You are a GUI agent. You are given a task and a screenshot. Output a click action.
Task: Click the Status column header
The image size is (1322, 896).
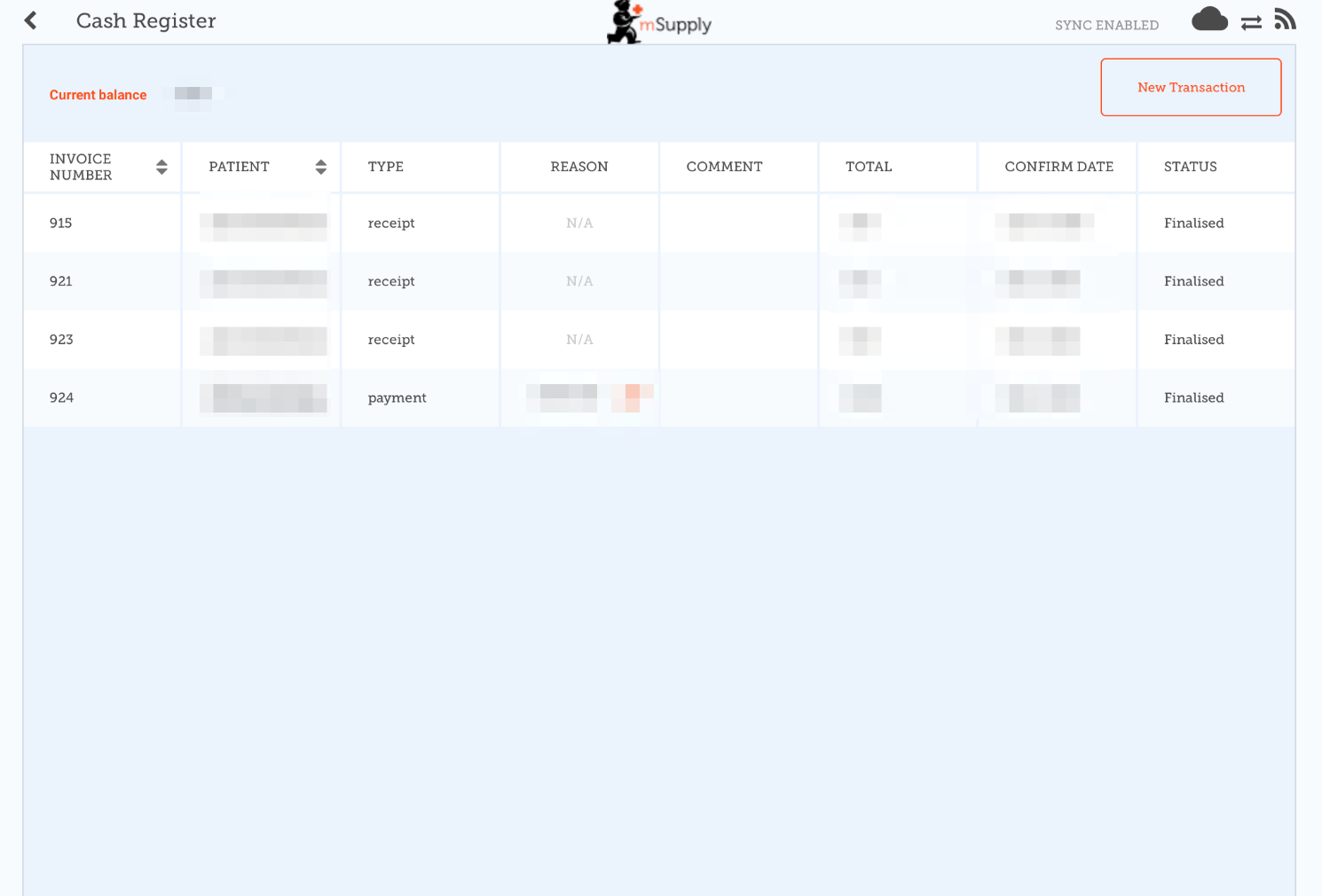tap(1190, 167)
